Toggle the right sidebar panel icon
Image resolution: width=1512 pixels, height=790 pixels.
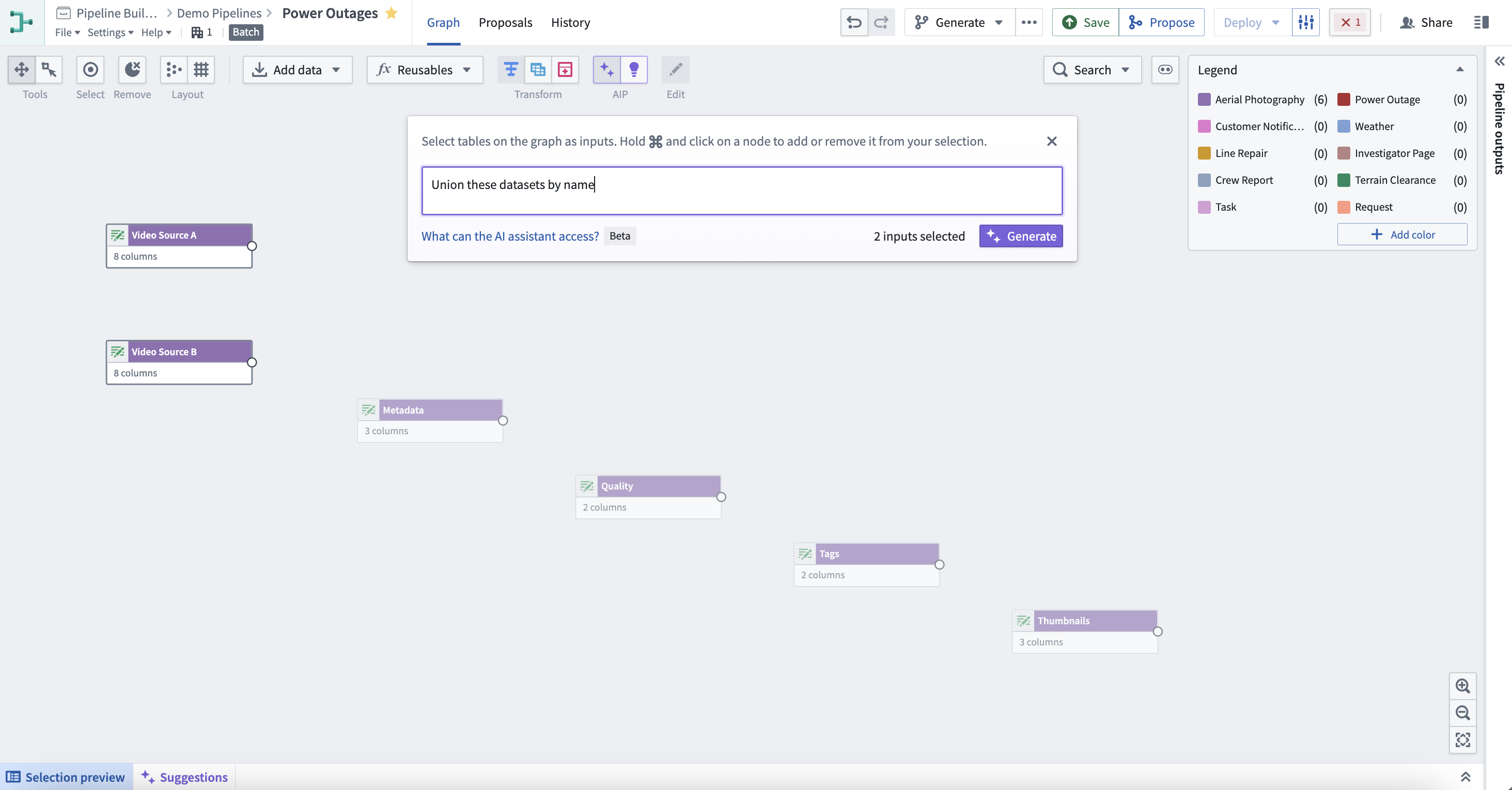tap(1482, 22)
